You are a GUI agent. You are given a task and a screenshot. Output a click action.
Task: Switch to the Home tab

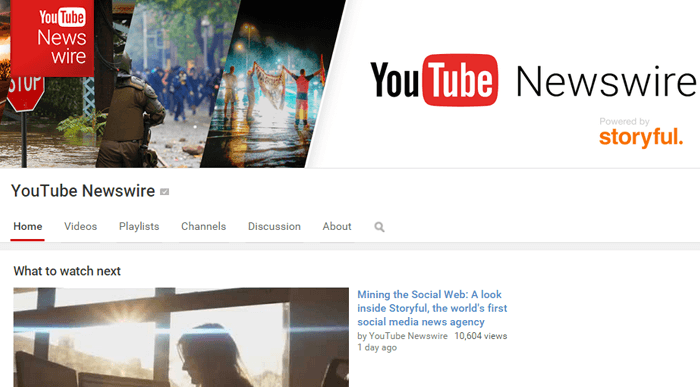click(x=28, y=226)
